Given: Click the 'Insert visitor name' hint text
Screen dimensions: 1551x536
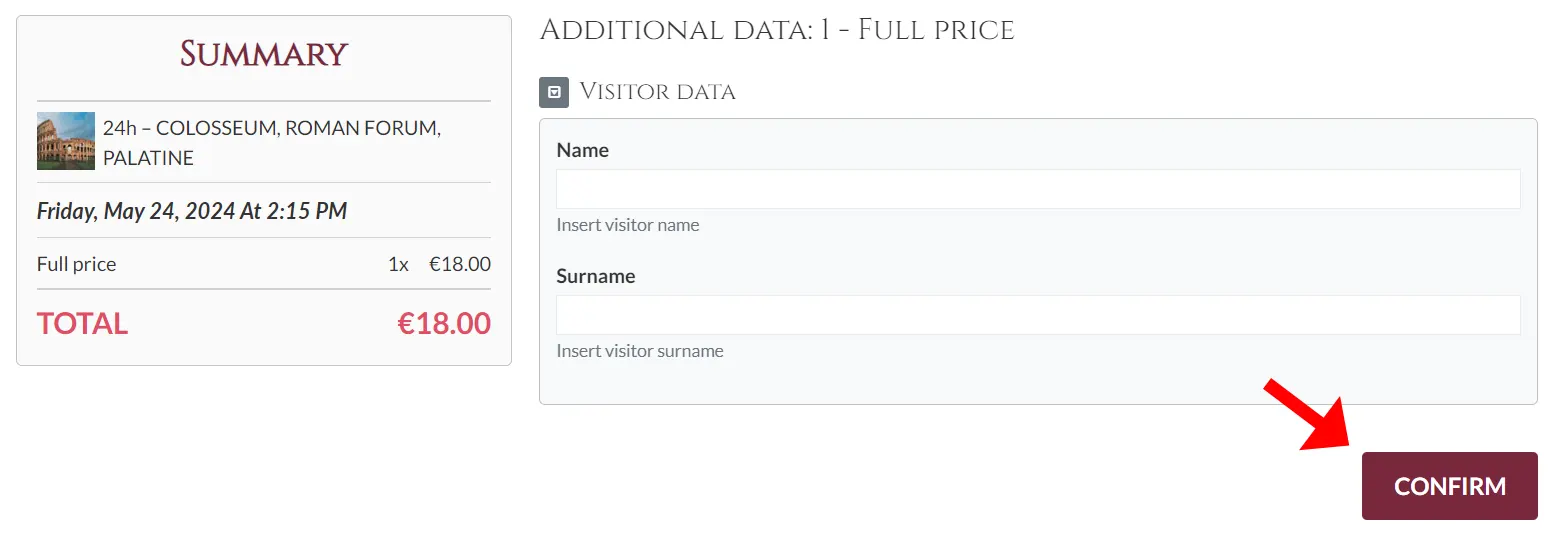Looking at the screenshot, I should [627, 225].
